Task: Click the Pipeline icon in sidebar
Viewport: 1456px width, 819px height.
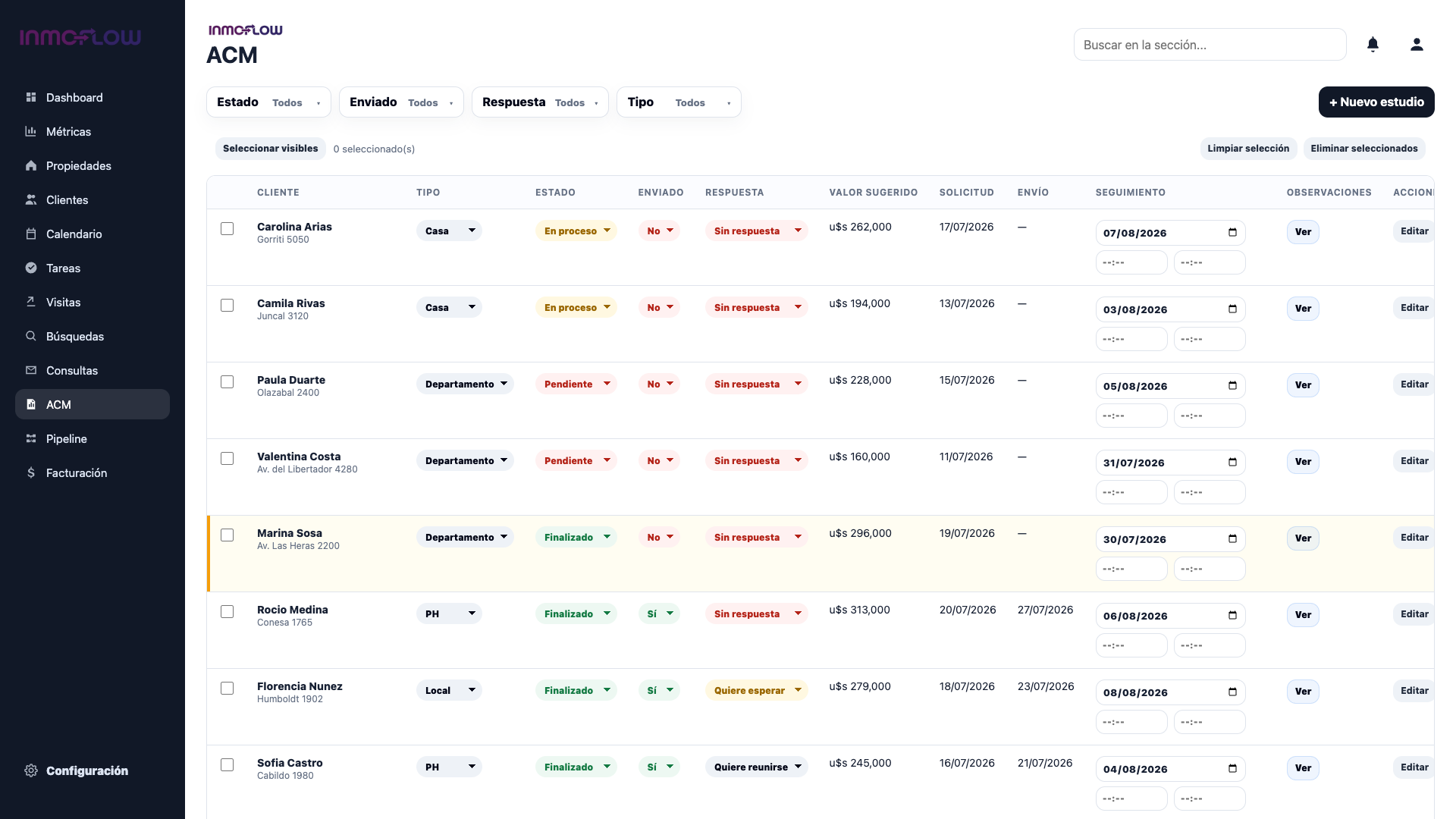Action: (31, 438)
